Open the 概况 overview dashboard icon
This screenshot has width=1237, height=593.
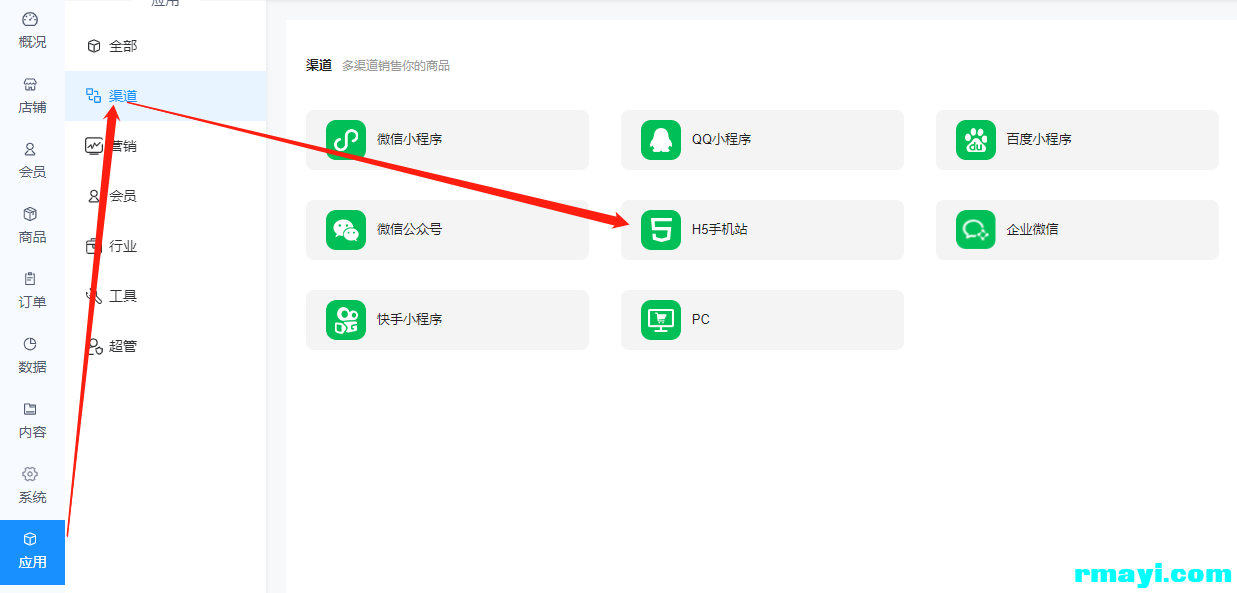point(30,19)
